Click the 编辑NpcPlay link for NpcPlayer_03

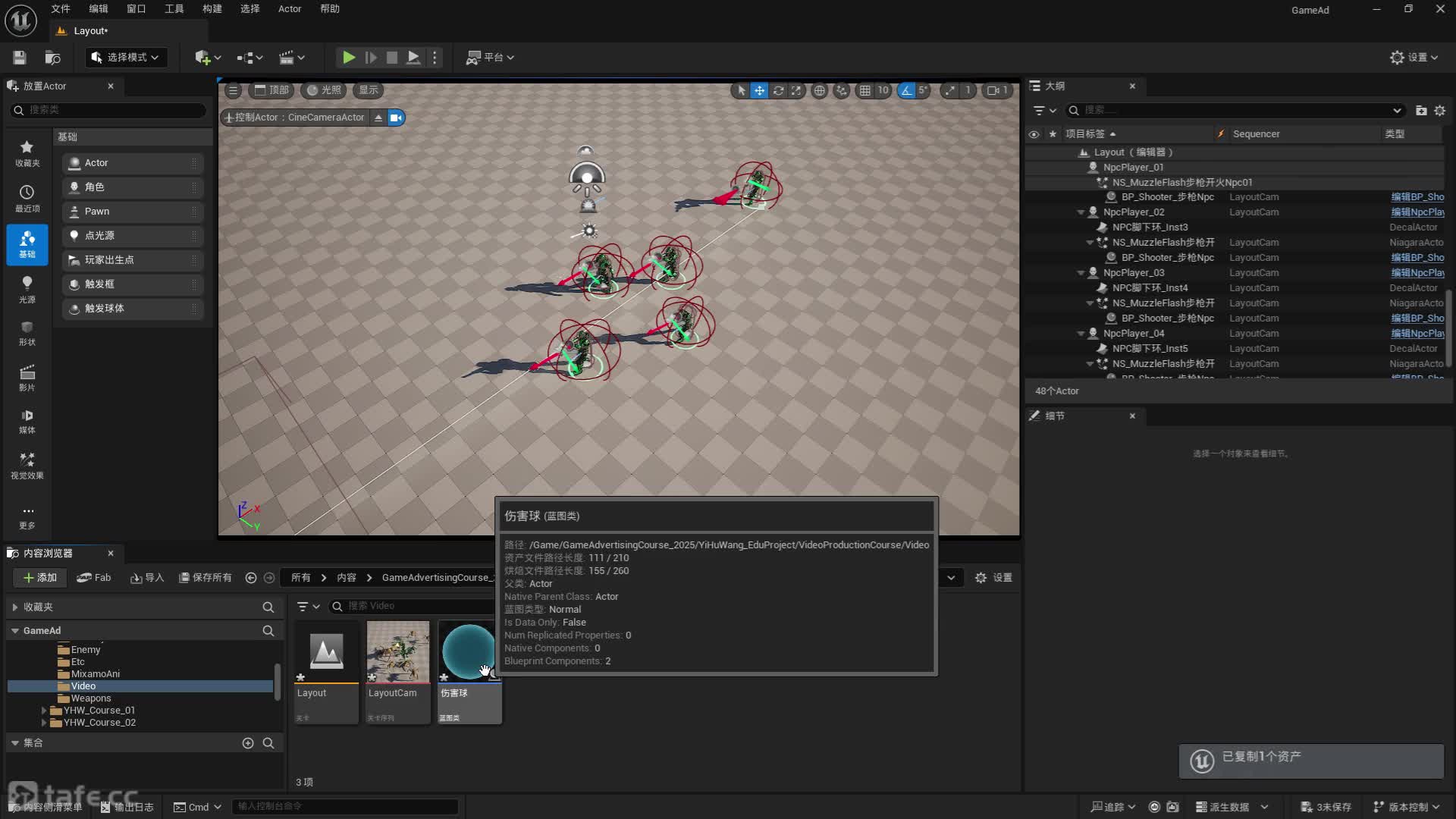click(x=1417, y=273)
